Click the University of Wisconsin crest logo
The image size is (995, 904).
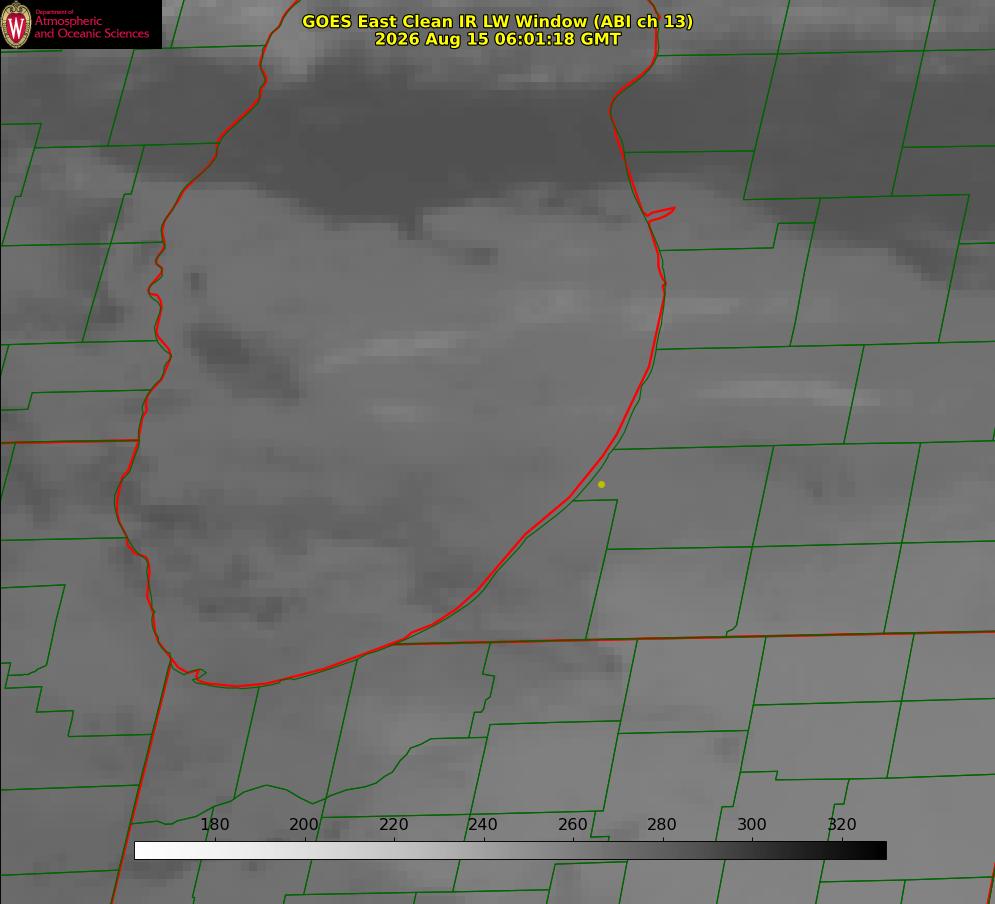16,24
